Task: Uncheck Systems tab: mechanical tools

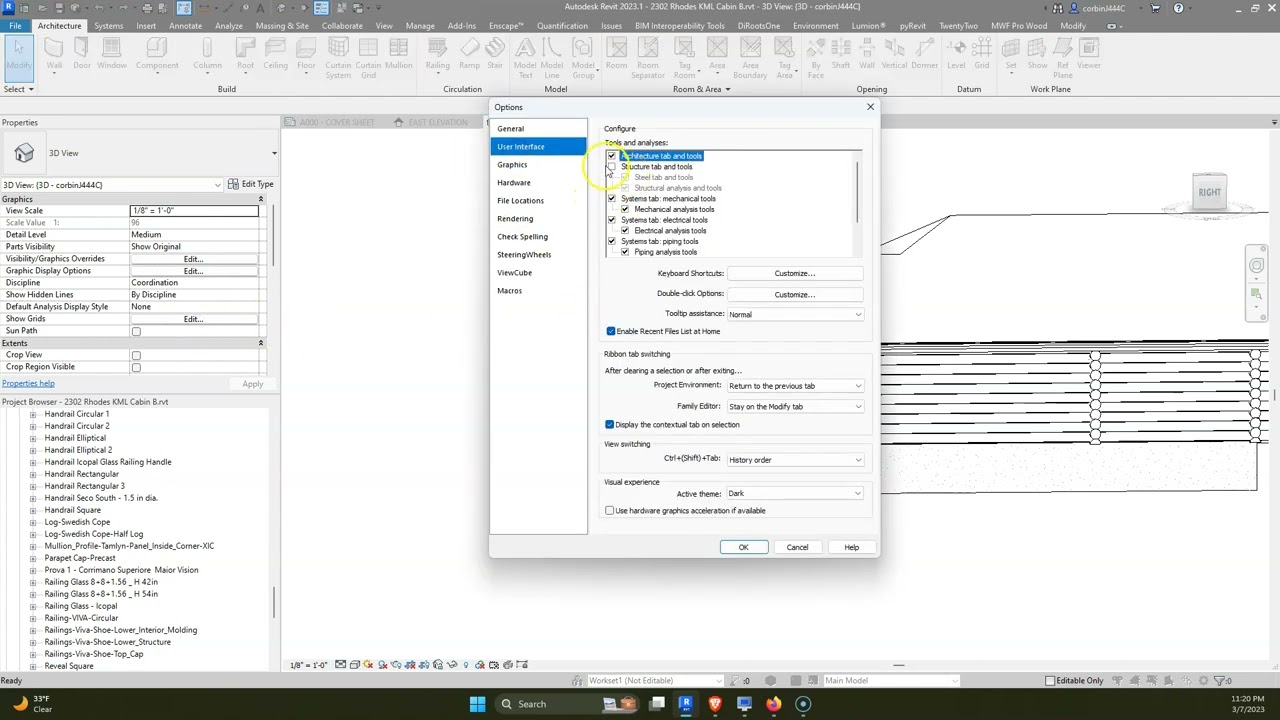Action: [612, 199]
